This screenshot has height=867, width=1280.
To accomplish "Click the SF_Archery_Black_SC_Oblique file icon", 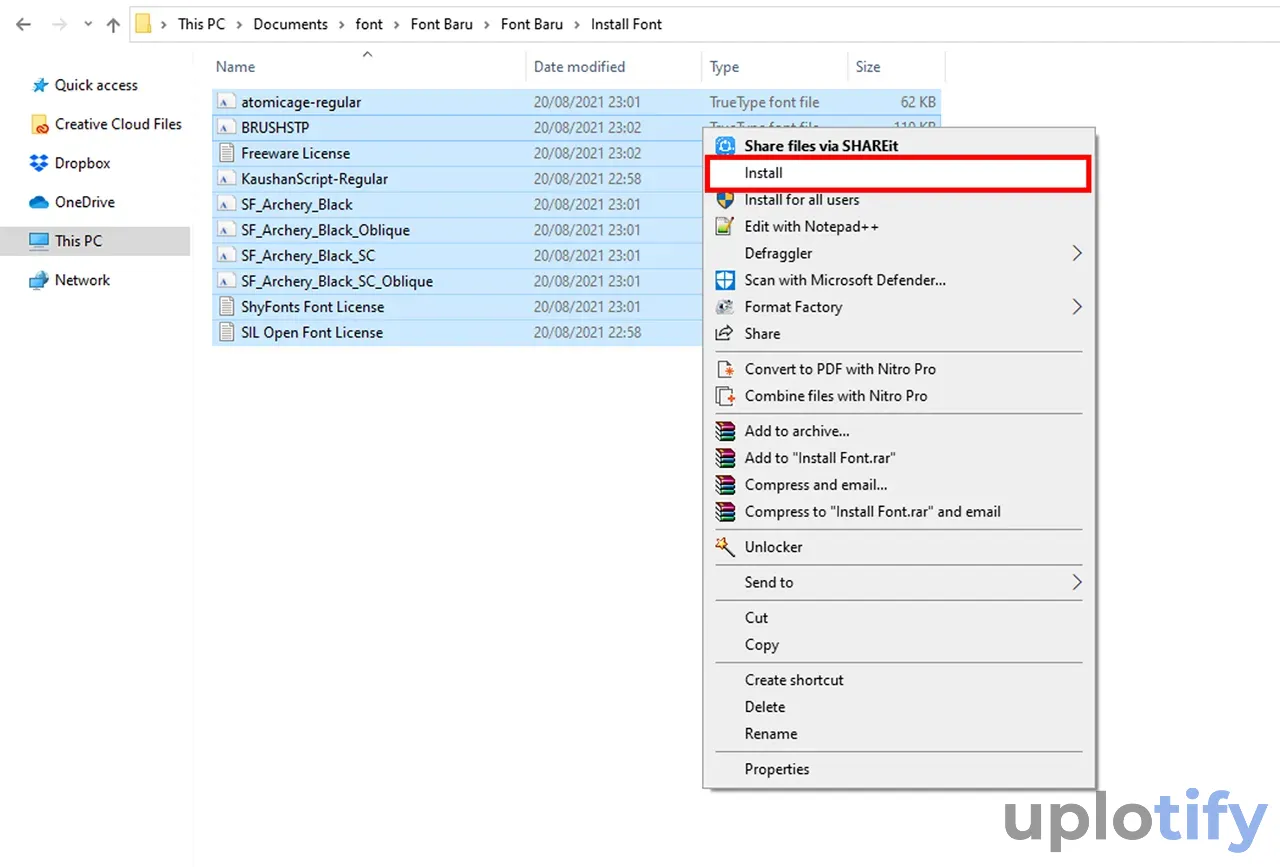I will (226, 281).
